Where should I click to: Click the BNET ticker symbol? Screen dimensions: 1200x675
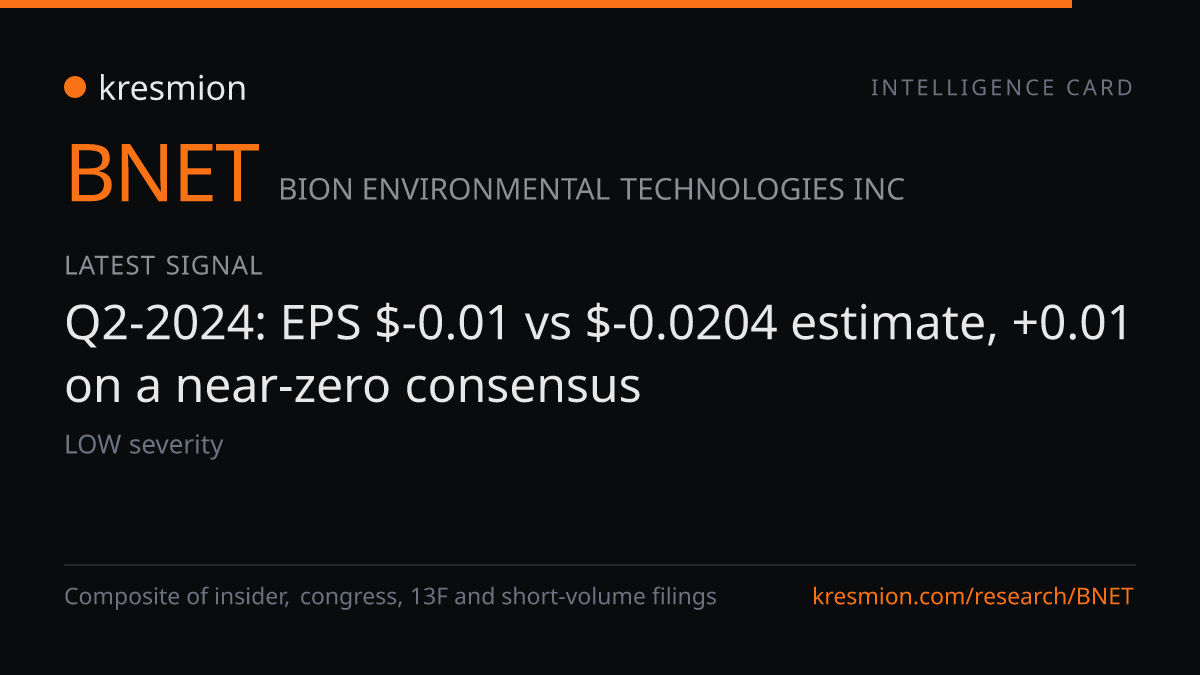(162, 175)
